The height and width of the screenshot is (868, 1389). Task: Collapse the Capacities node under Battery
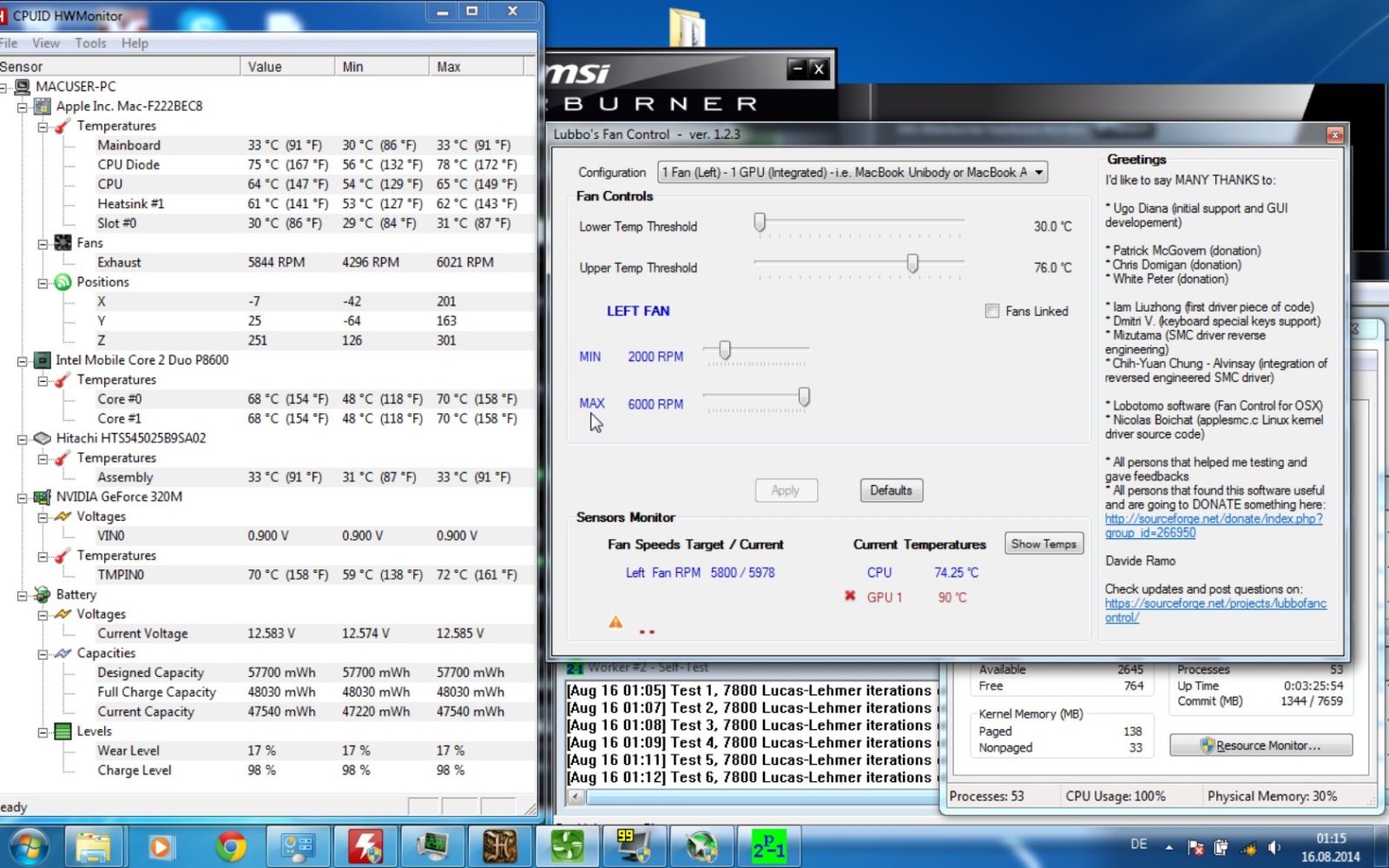(43, 654)
